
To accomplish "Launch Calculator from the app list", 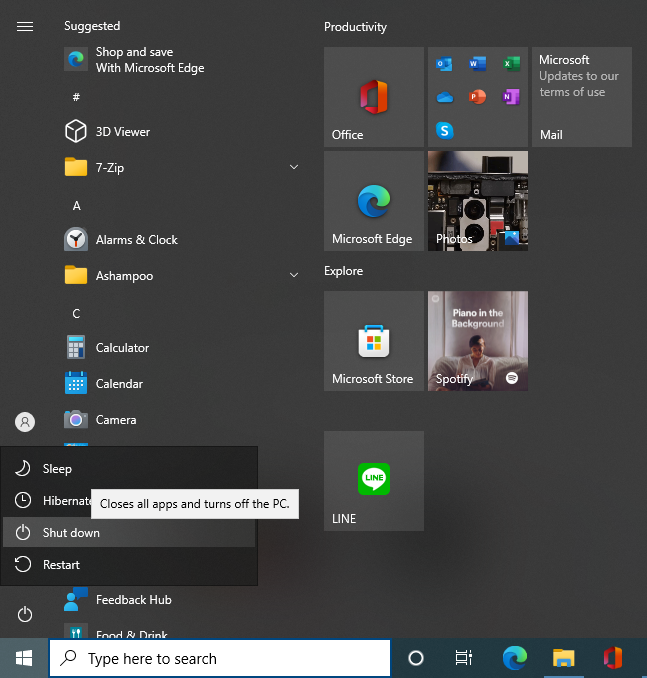I will tap(182, 348).
